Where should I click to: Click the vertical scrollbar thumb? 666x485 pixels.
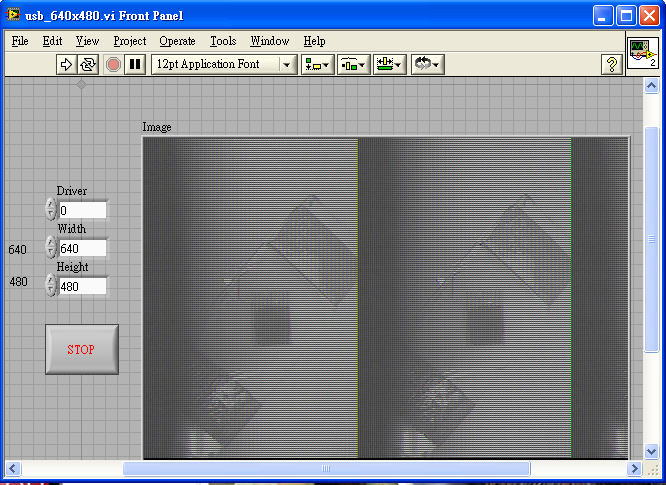[651, 239]
